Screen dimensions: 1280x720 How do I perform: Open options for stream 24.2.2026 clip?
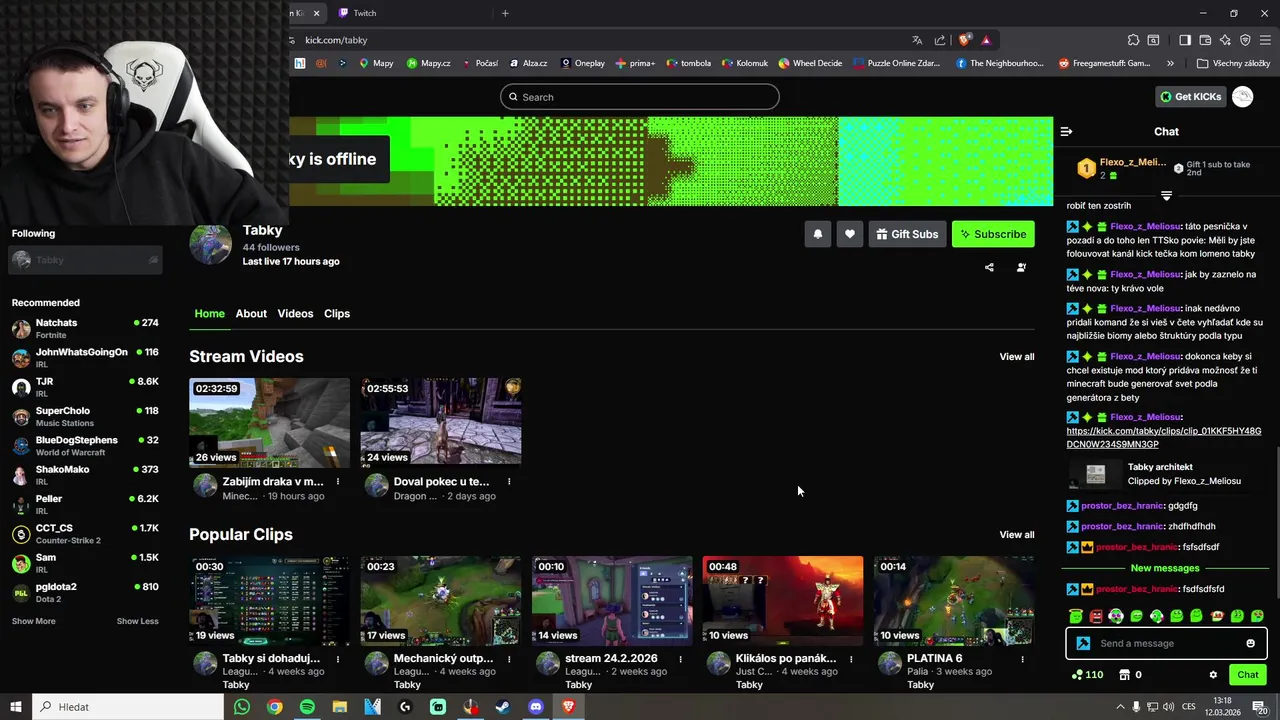point(681,659)
